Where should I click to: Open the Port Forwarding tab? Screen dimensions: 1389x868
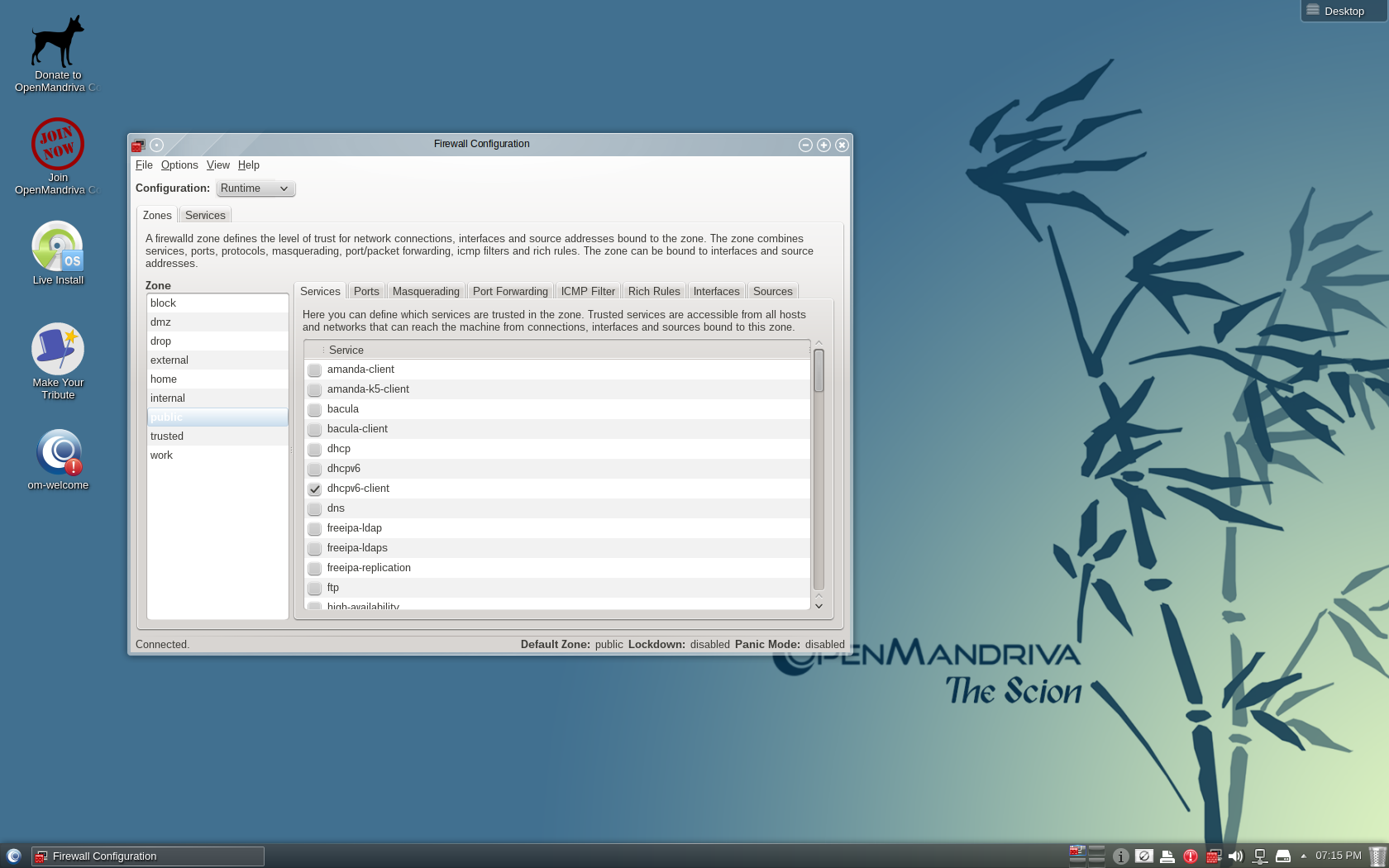point(510,291)
